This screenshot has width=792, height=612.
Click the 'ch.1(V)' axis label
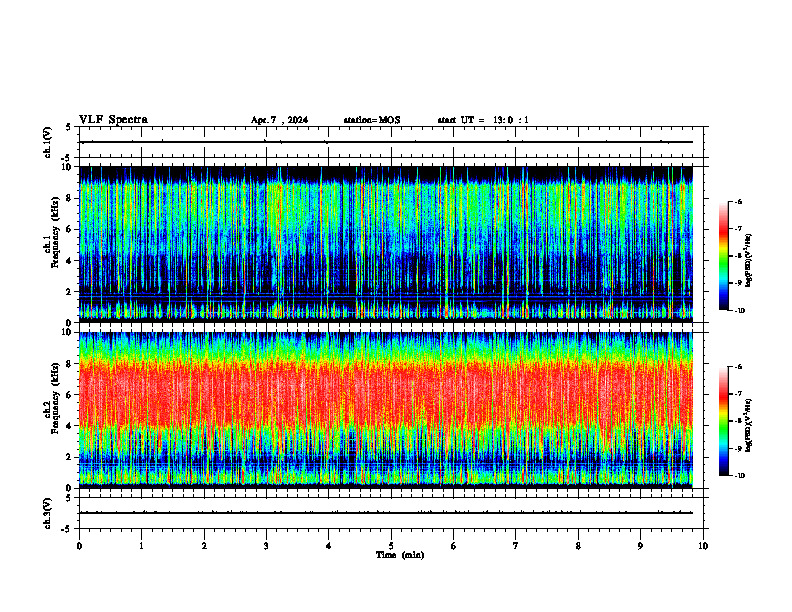coord(47,142)
